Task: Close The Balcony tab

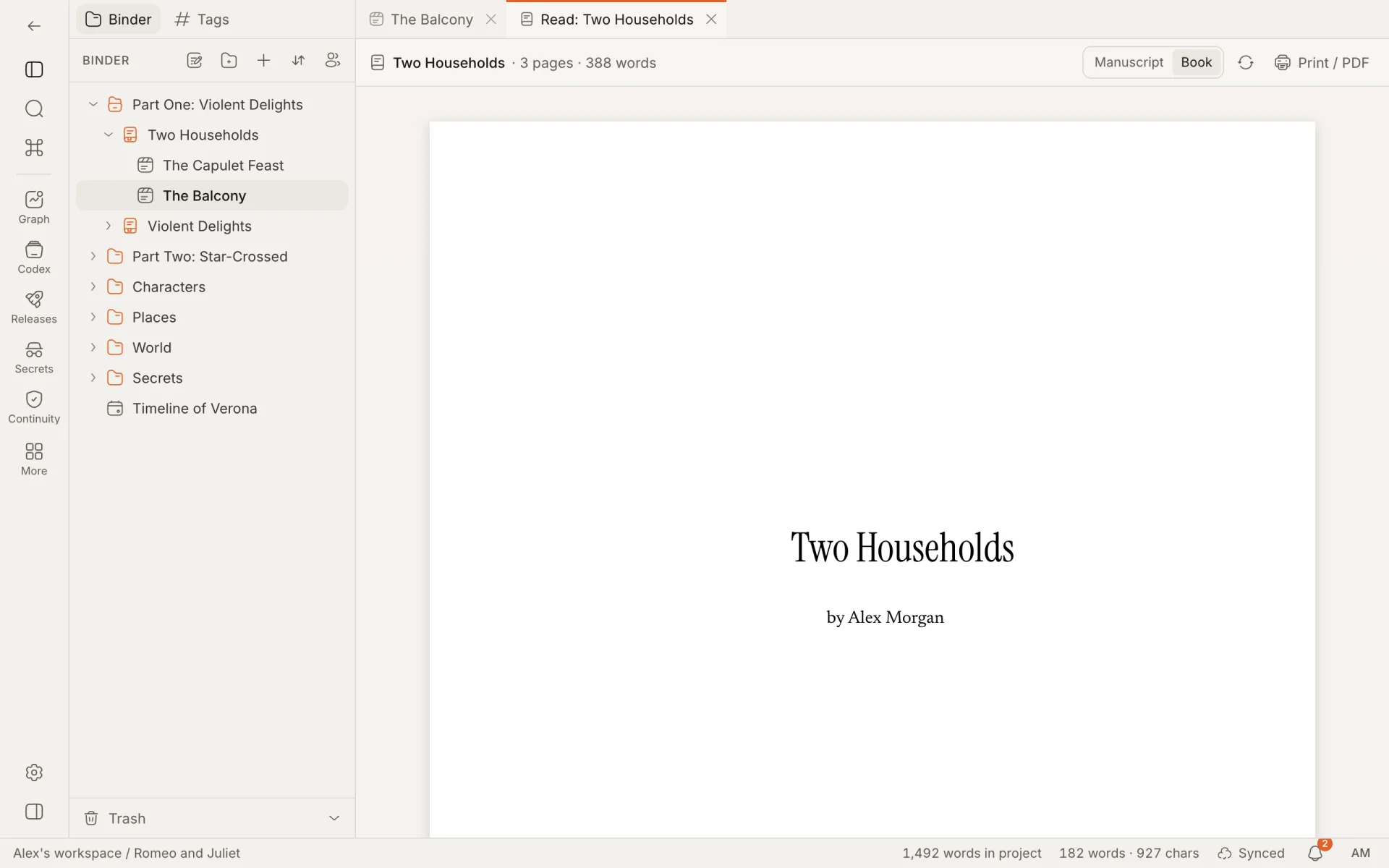Action: pyautogui.click(x=491, y=20)
